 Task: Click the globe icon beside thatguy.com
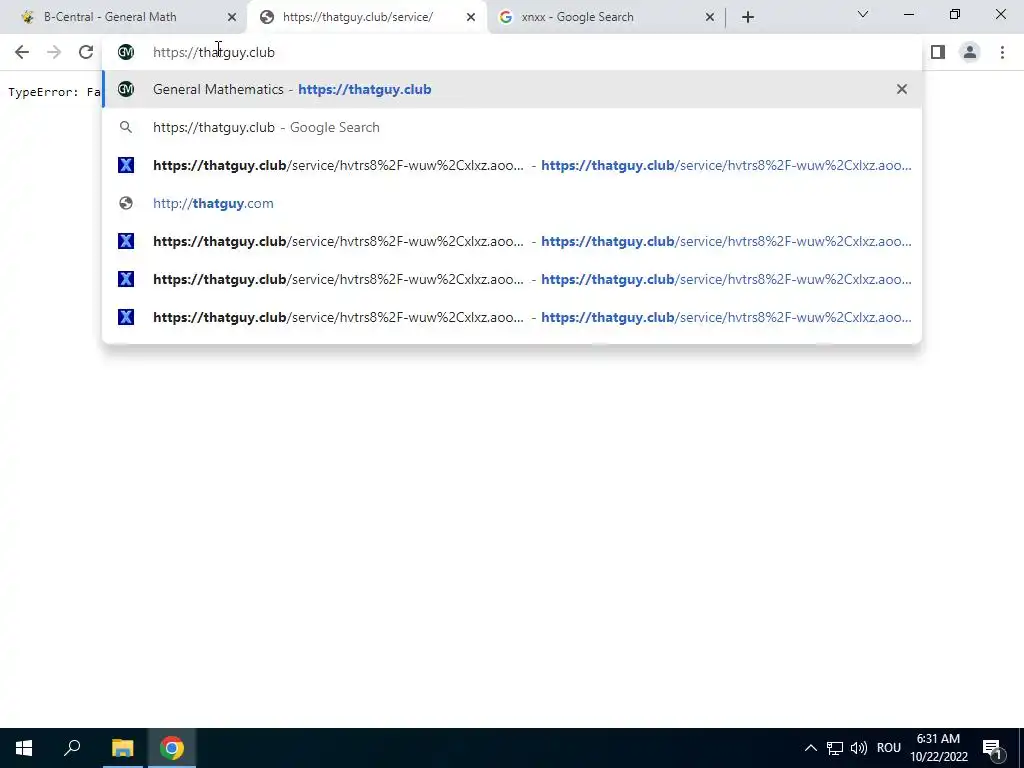[126, 203]
